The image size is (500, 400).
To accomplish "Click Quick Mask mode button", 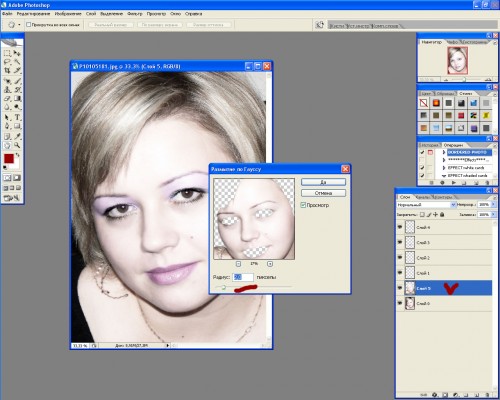I will pyautogui.click(x=17, y=178).
